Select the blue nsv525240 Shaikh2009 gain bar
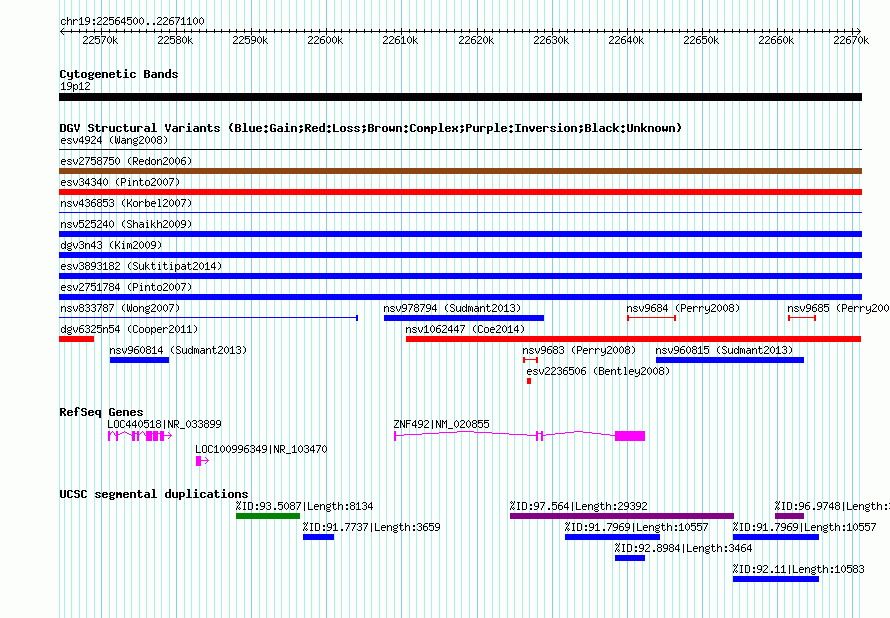Viewport: 890px width, 618px height. point(460,234)
